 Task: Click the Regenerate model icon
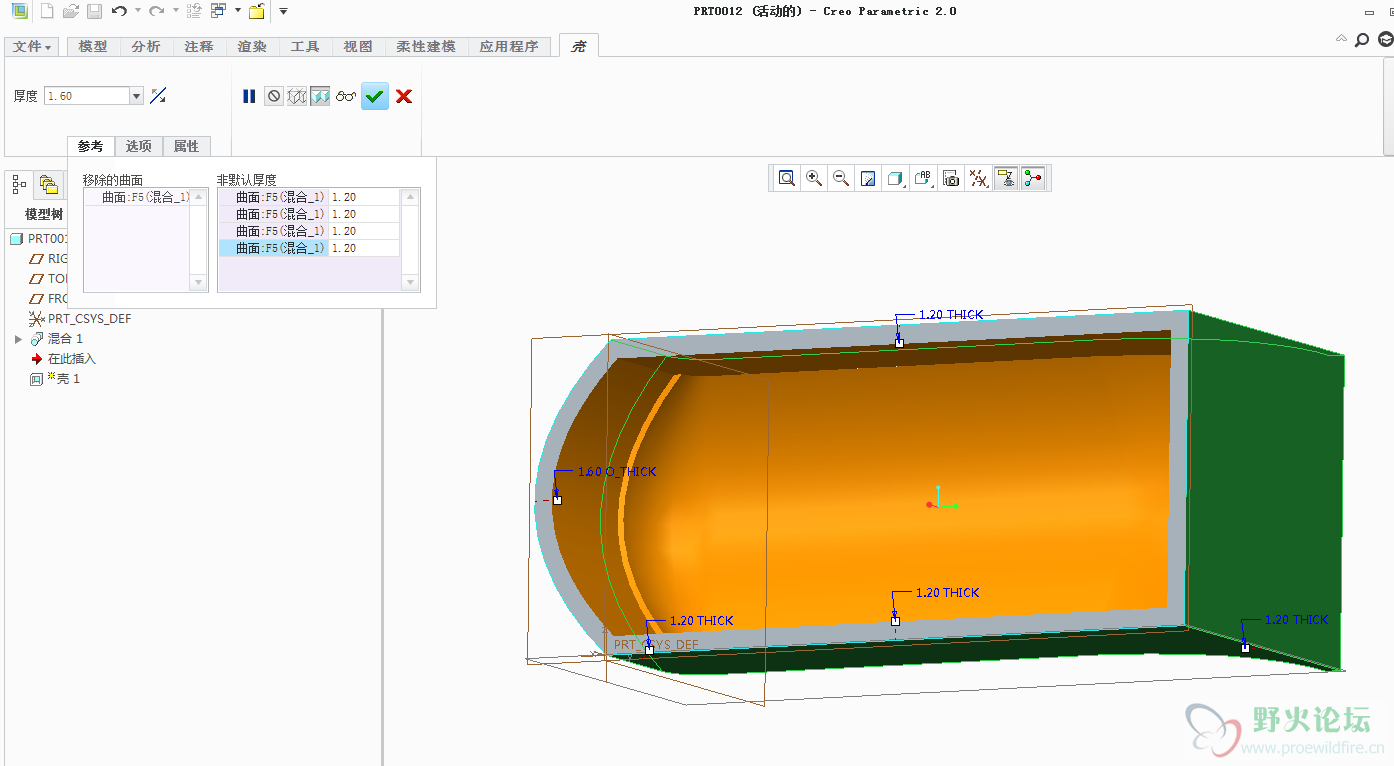coord(194,11)
